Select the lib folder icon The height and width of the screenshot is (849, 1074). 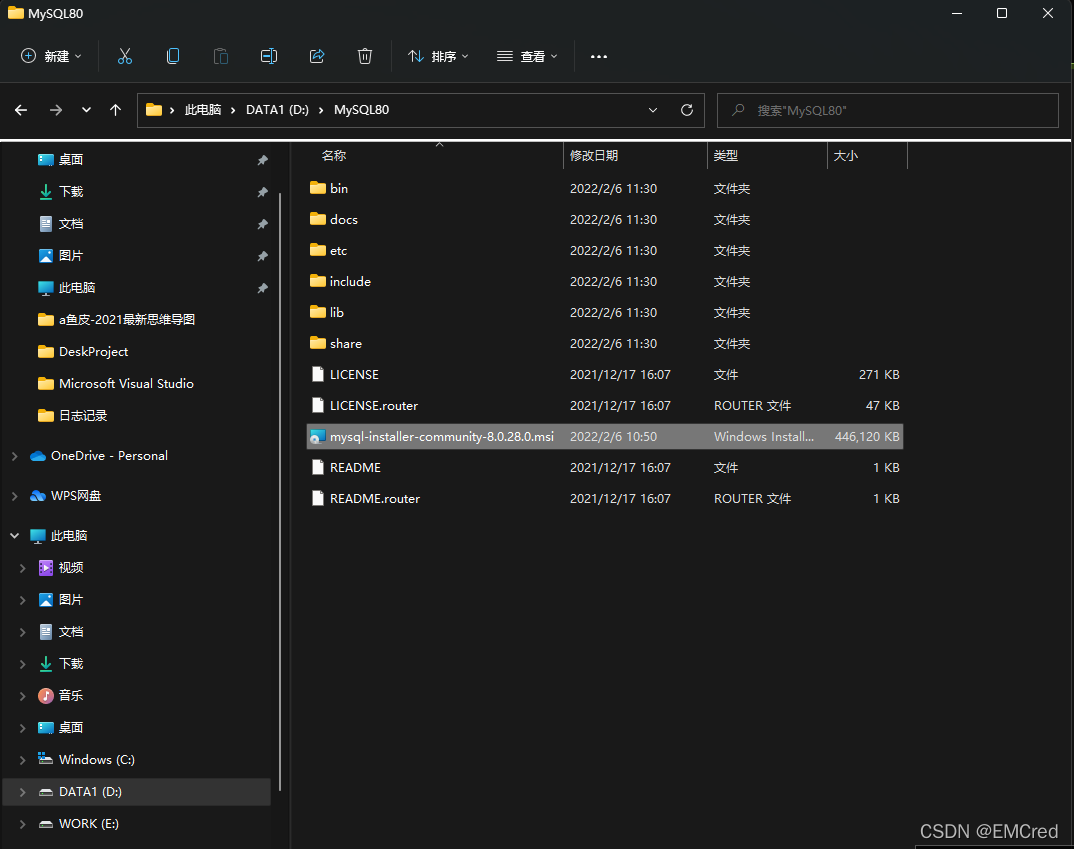point(317,312)
